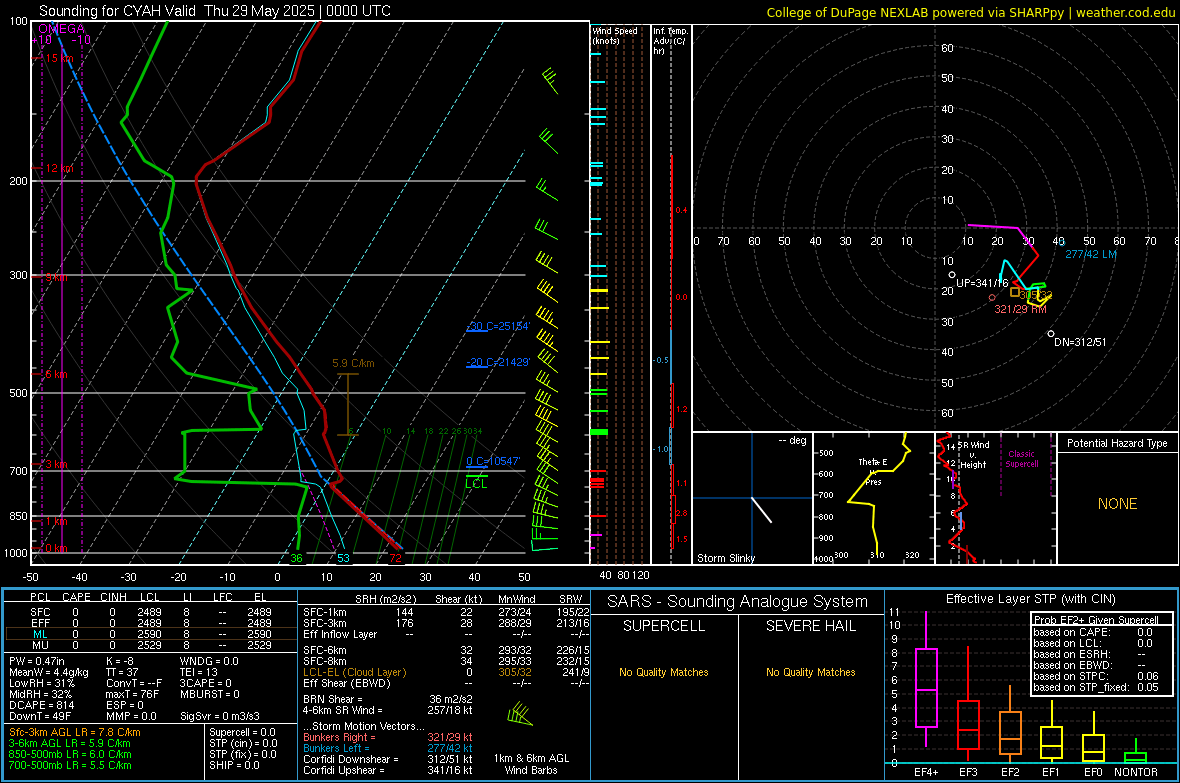Click the EF2 axis label
Viewport: 1180px width, 783px height.
(x=1010, y=772)
